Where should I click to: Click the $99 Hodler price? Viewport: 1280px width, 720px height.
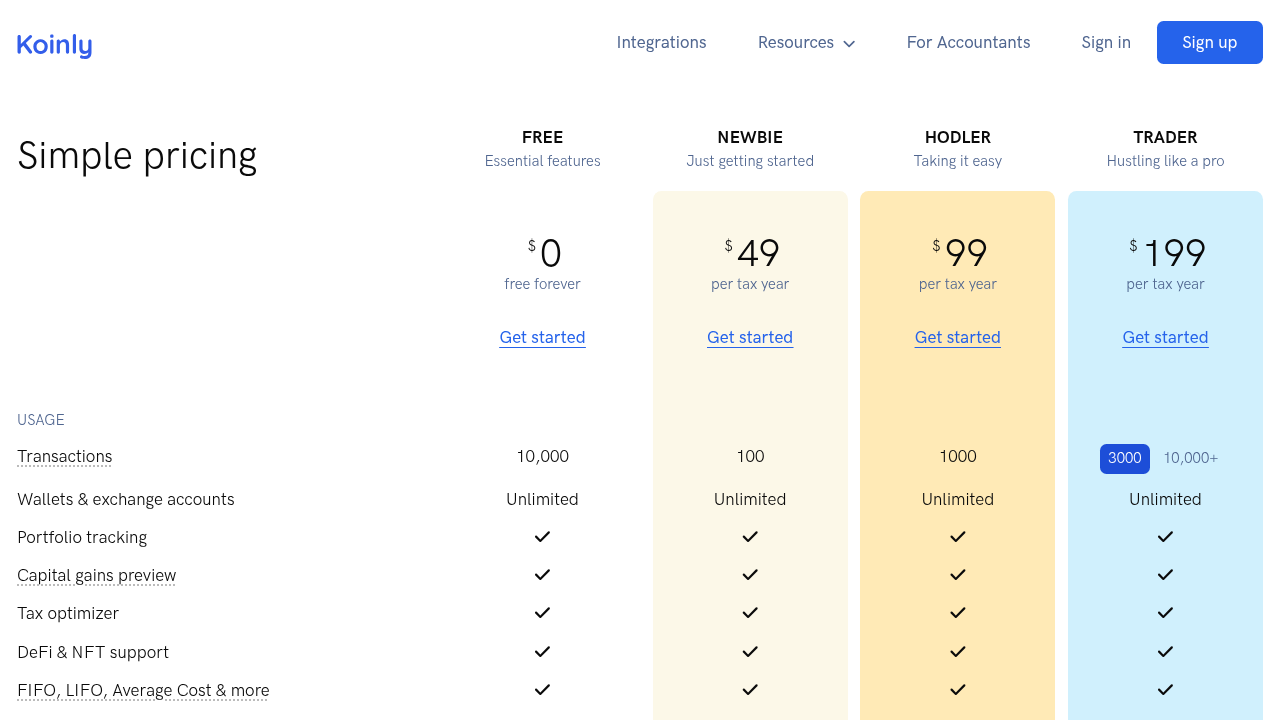coord(960,253)
